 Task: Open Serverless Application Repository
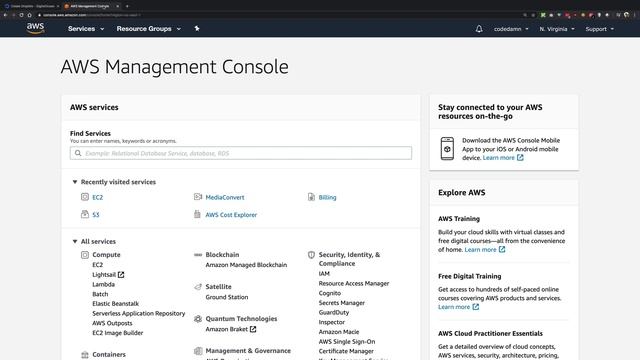coord(138,313)
